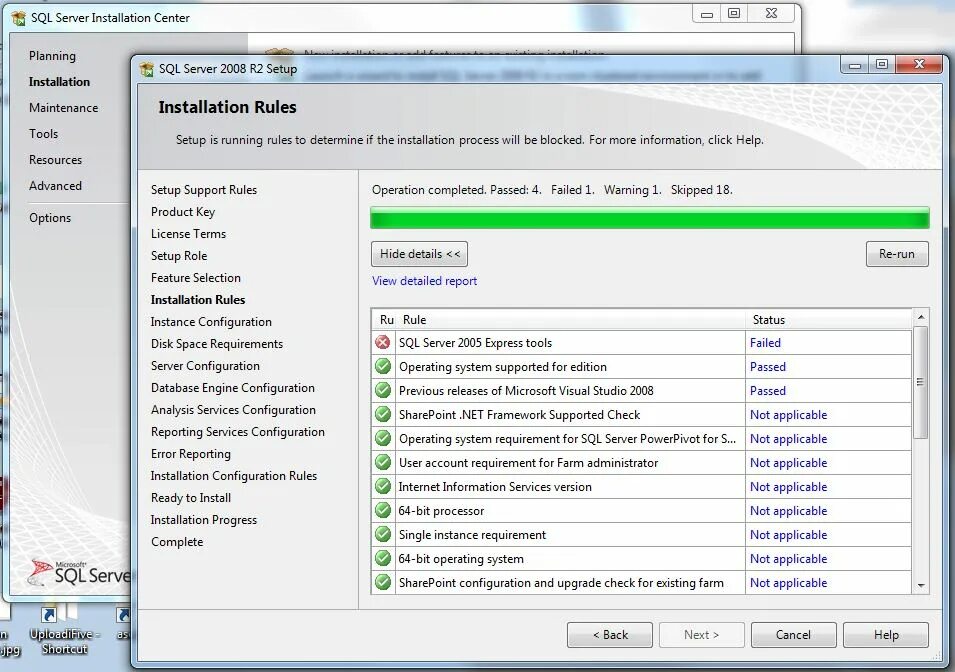955x672 pixels.
Task: Click green check icon for 64-bit operating system rule
Action: (x=382, y=558)
